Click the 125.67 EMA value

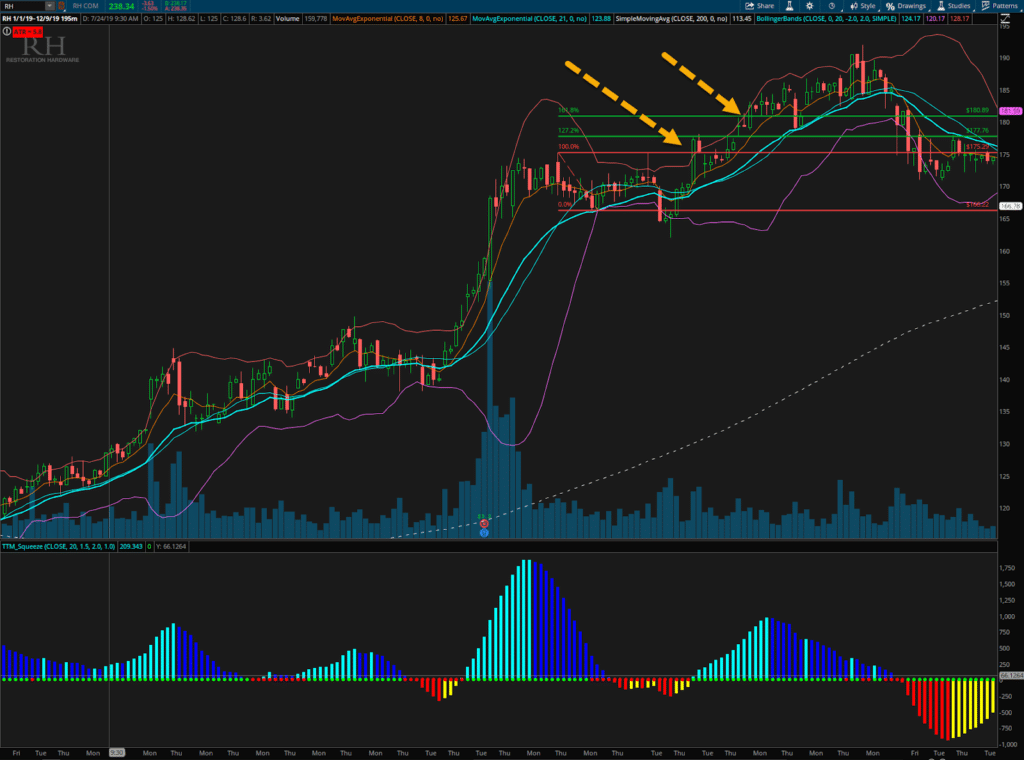click(459, 19)
